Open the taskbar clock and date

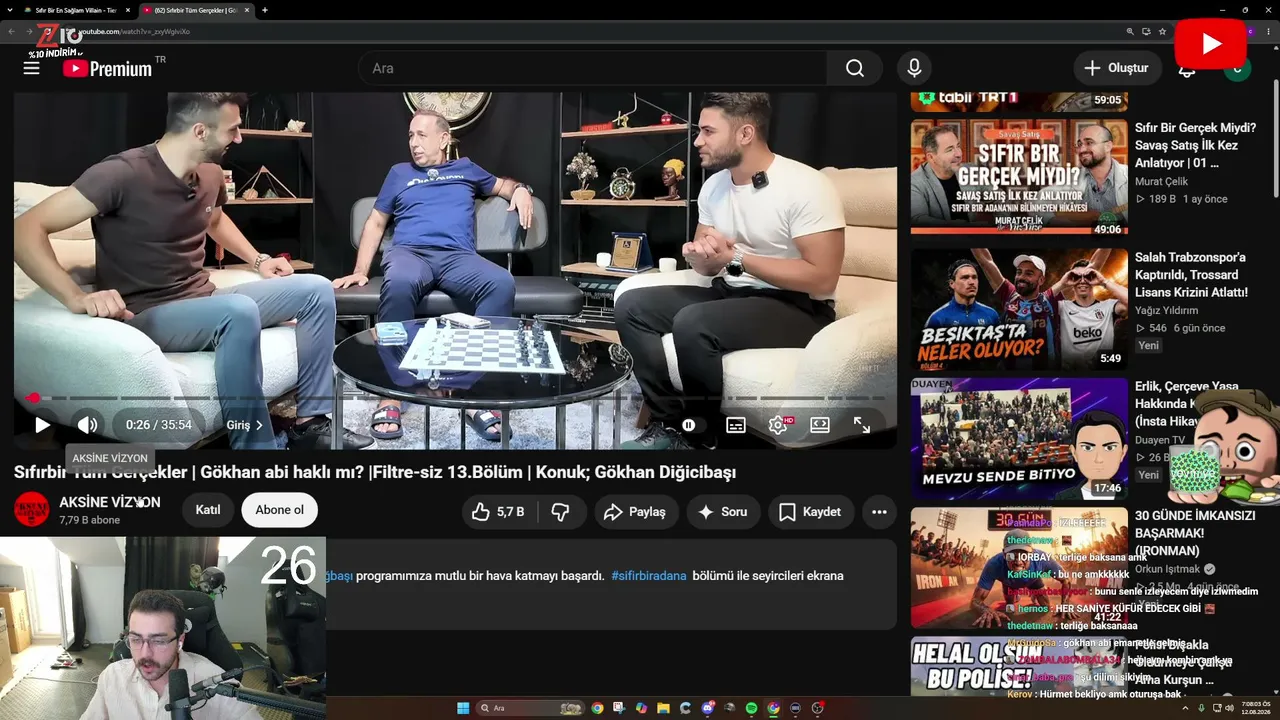tap(1256, 708)
